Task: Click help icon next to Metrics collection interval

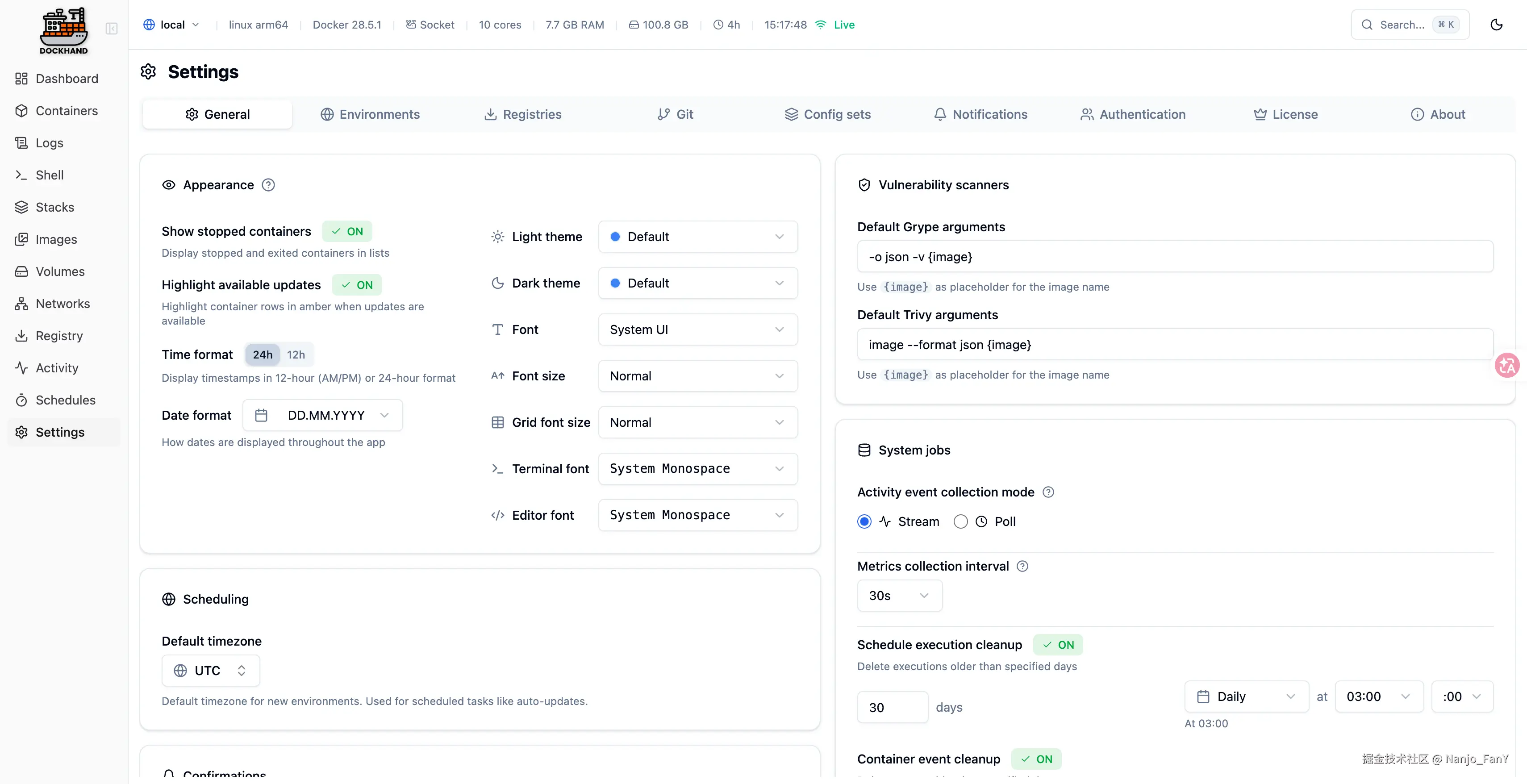Action: tap(1022, 566)
